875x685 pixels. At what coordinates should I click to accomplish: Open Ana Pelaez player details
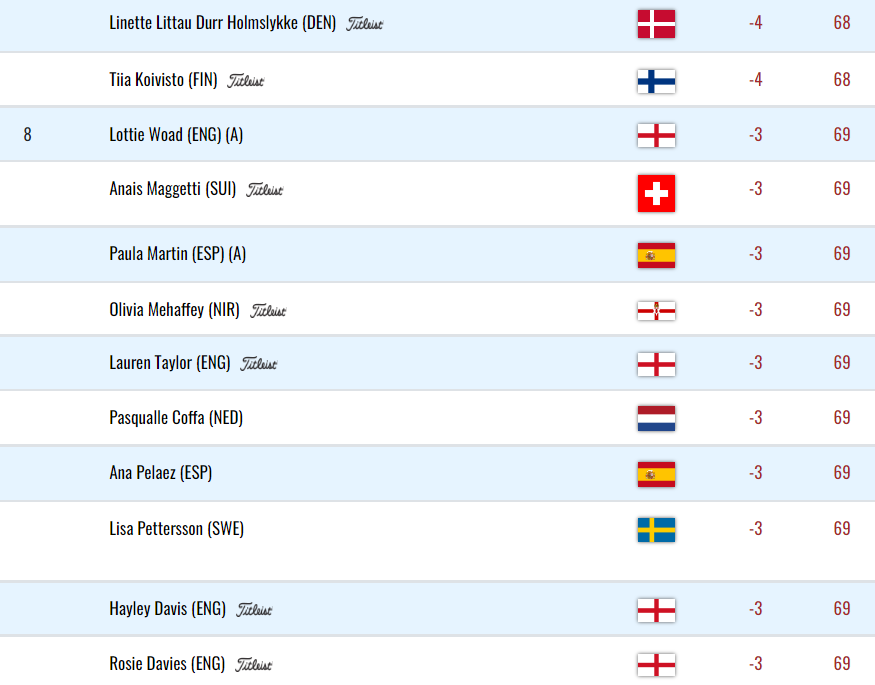click(x=161, y=473)
